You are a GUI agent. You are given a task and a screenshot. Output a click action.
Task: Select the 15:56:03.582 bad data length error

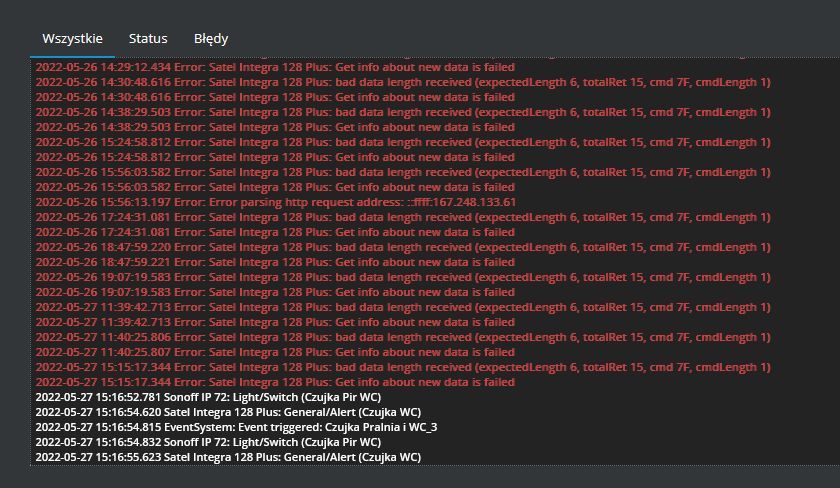click(x=403, y=172)
